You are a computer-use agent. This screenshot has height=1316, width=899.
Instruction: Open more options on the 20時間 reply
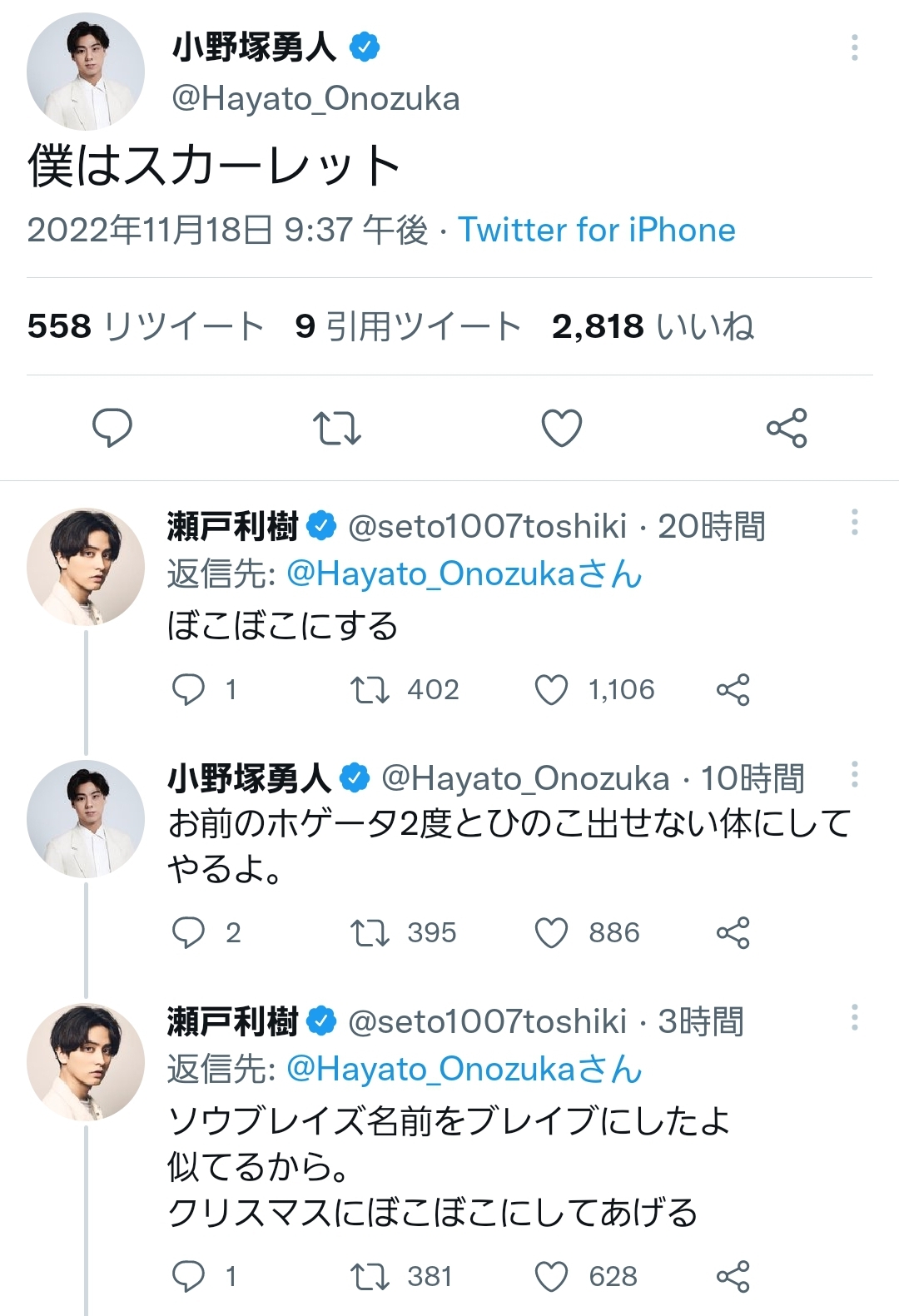point(854,523)
